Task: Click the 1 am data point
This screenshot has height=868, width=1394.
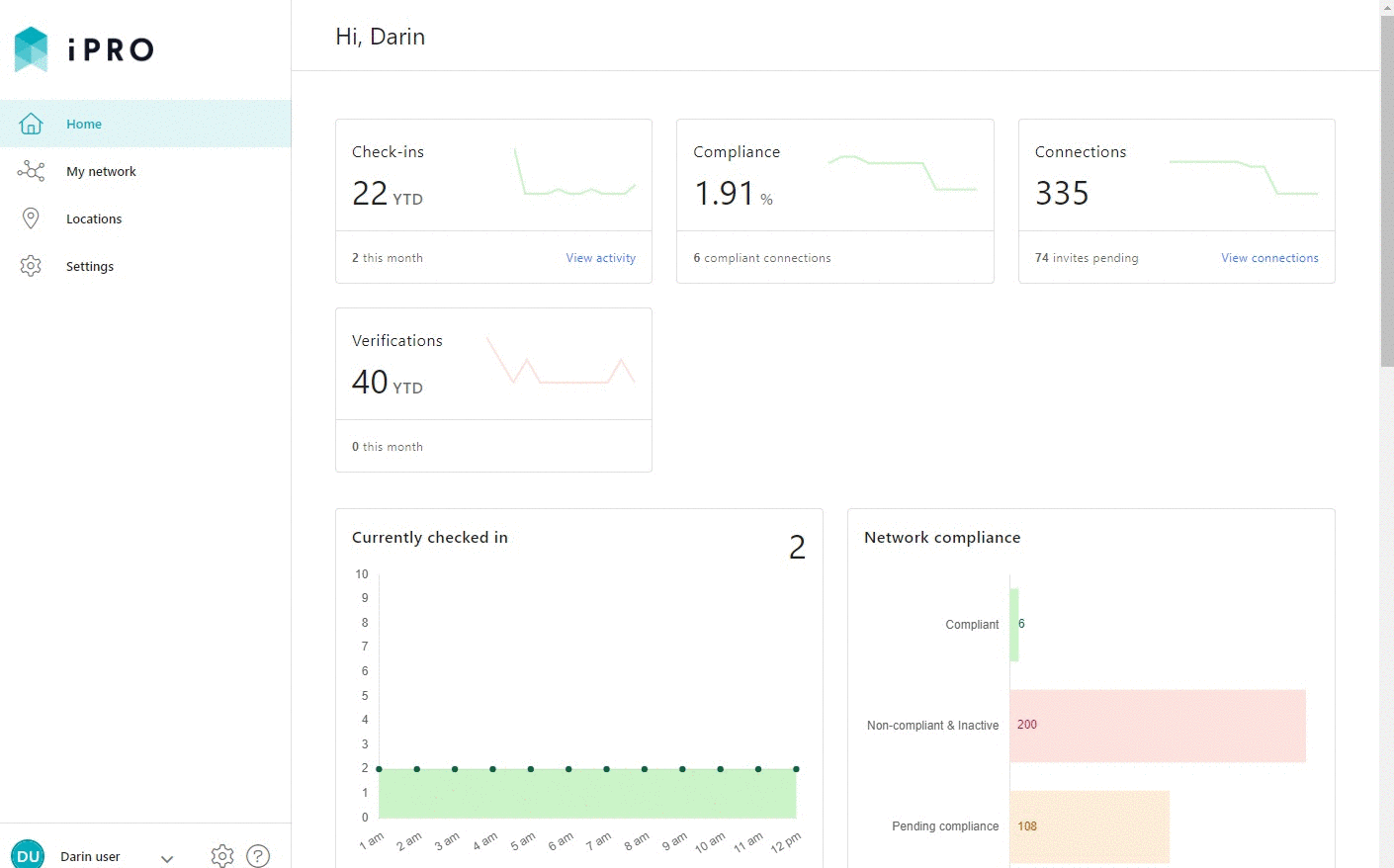Action: pyautogui.click(x=379, y=768)
